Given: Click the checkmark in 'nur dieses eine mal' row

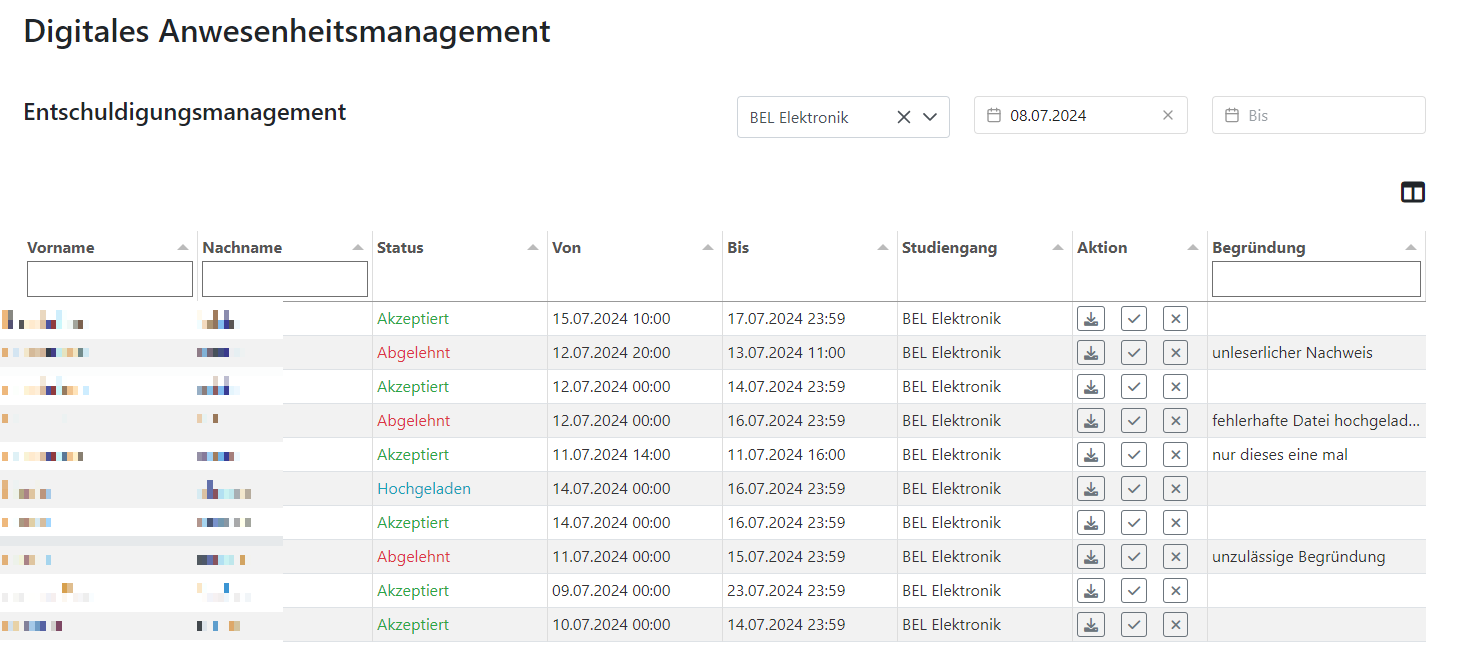Looking at the screenshot, I should [x=1133, y=455].
